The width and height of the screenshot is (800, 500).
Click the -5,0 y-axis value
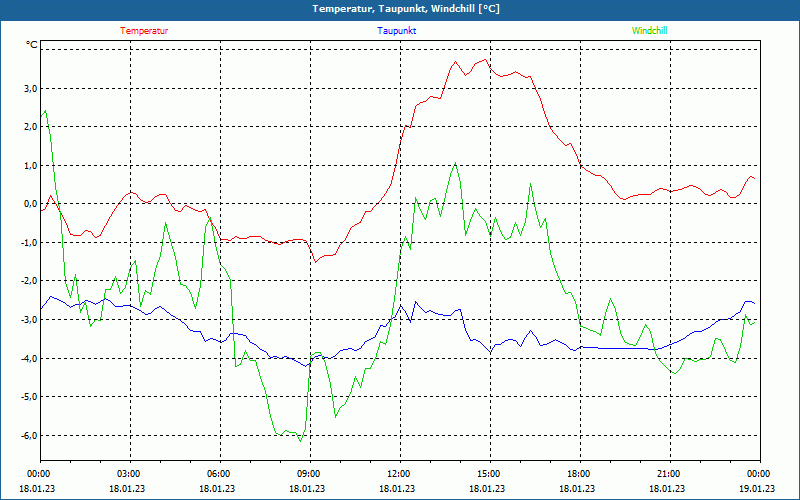[x=30, y=397]
